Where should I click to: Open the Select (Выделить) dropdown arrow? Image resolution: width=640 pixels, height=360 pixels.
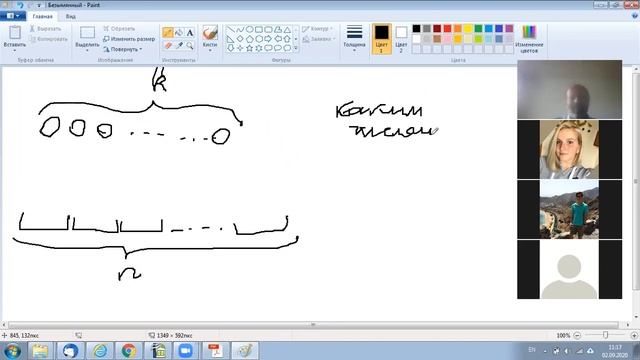click(x=87, y=51)
